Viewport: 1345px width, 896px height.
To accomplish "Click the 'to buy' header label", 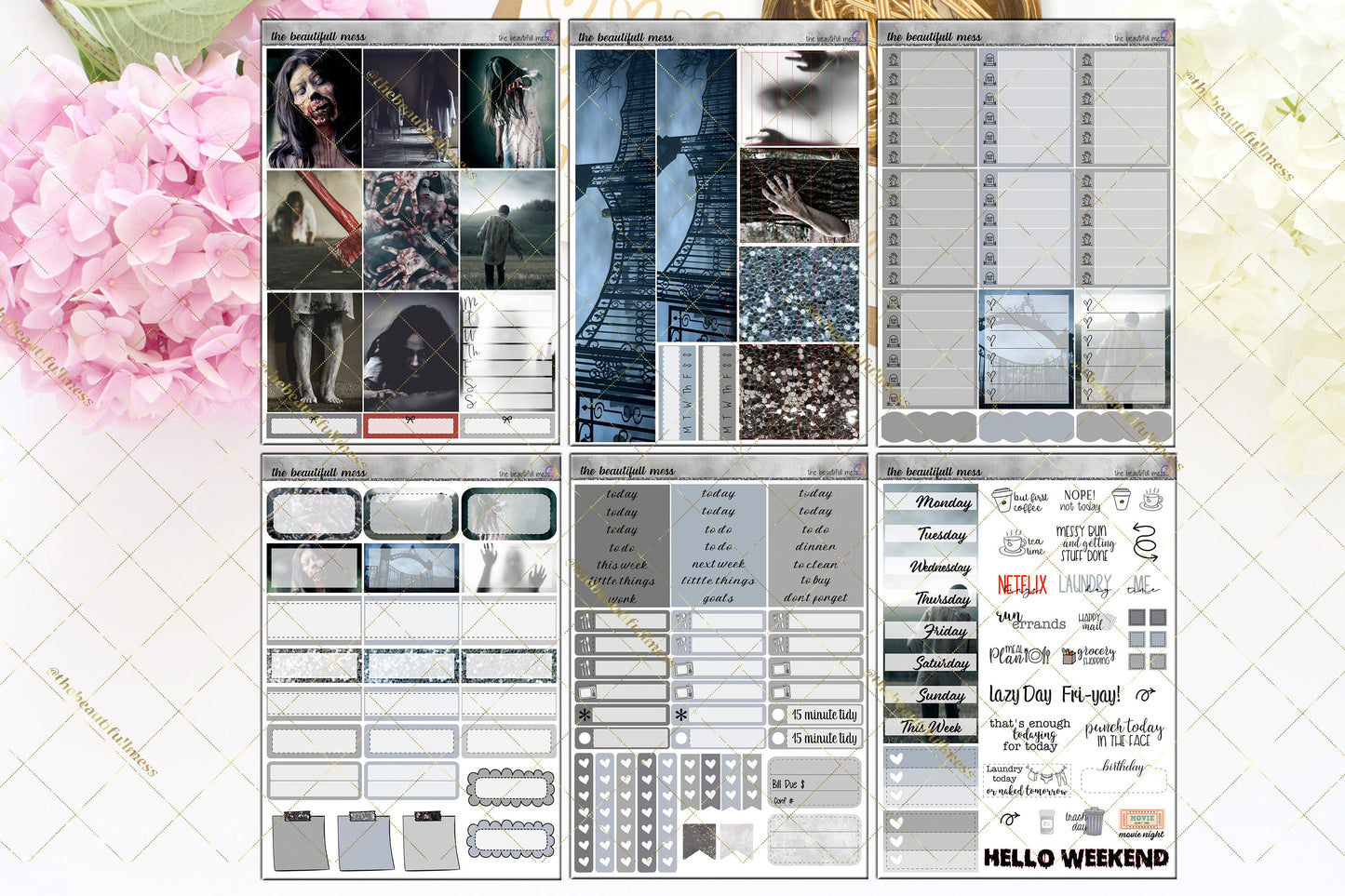I will click(815, 581).
